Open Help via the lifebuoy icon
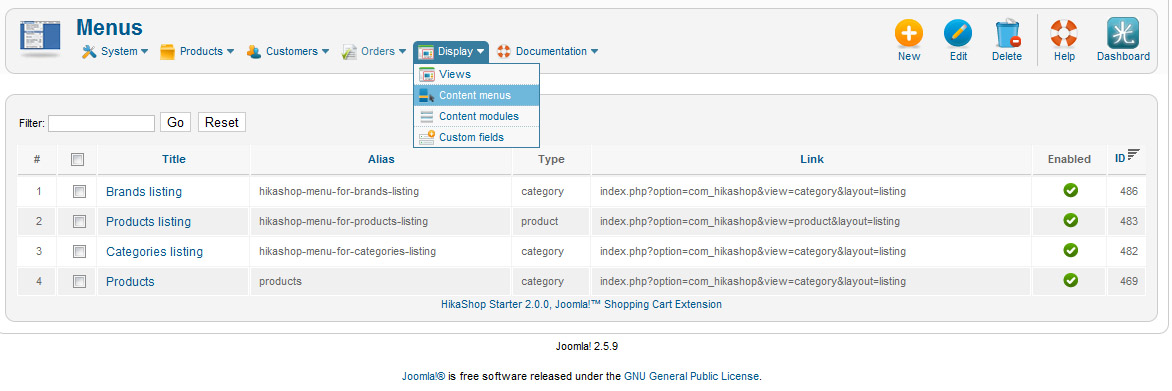 [x=1064, y=34]
